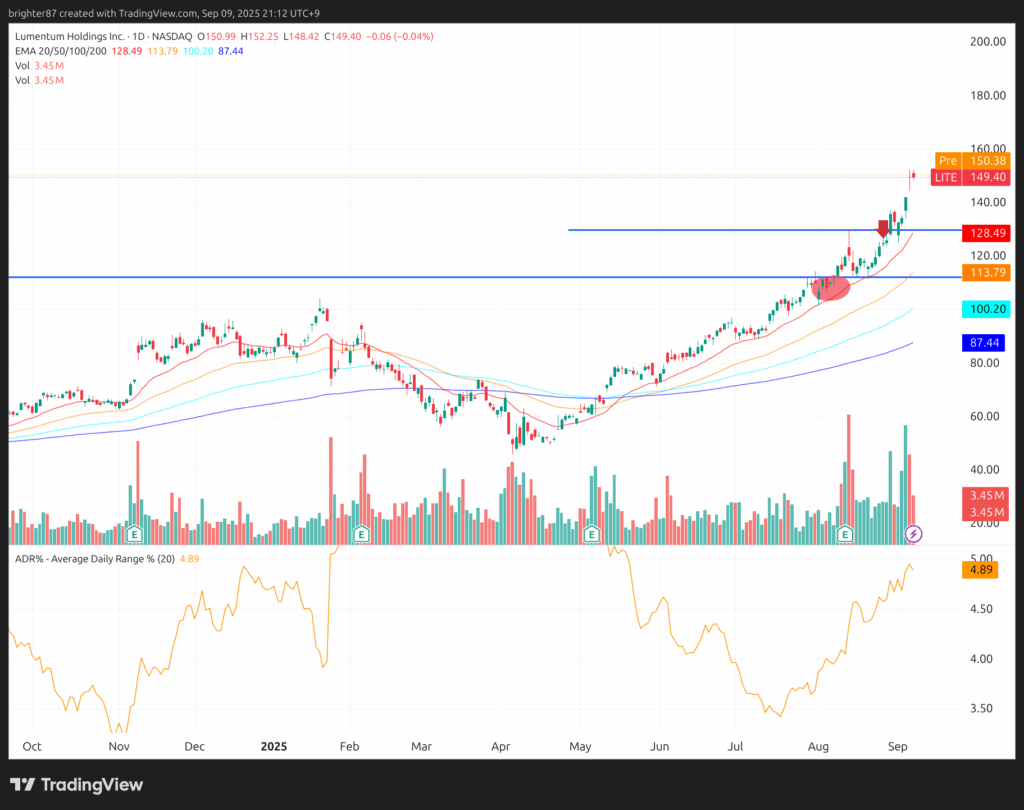Click the purple lightning bolt event icon
The image size is (1024, 810).
(x=914, y=534)
